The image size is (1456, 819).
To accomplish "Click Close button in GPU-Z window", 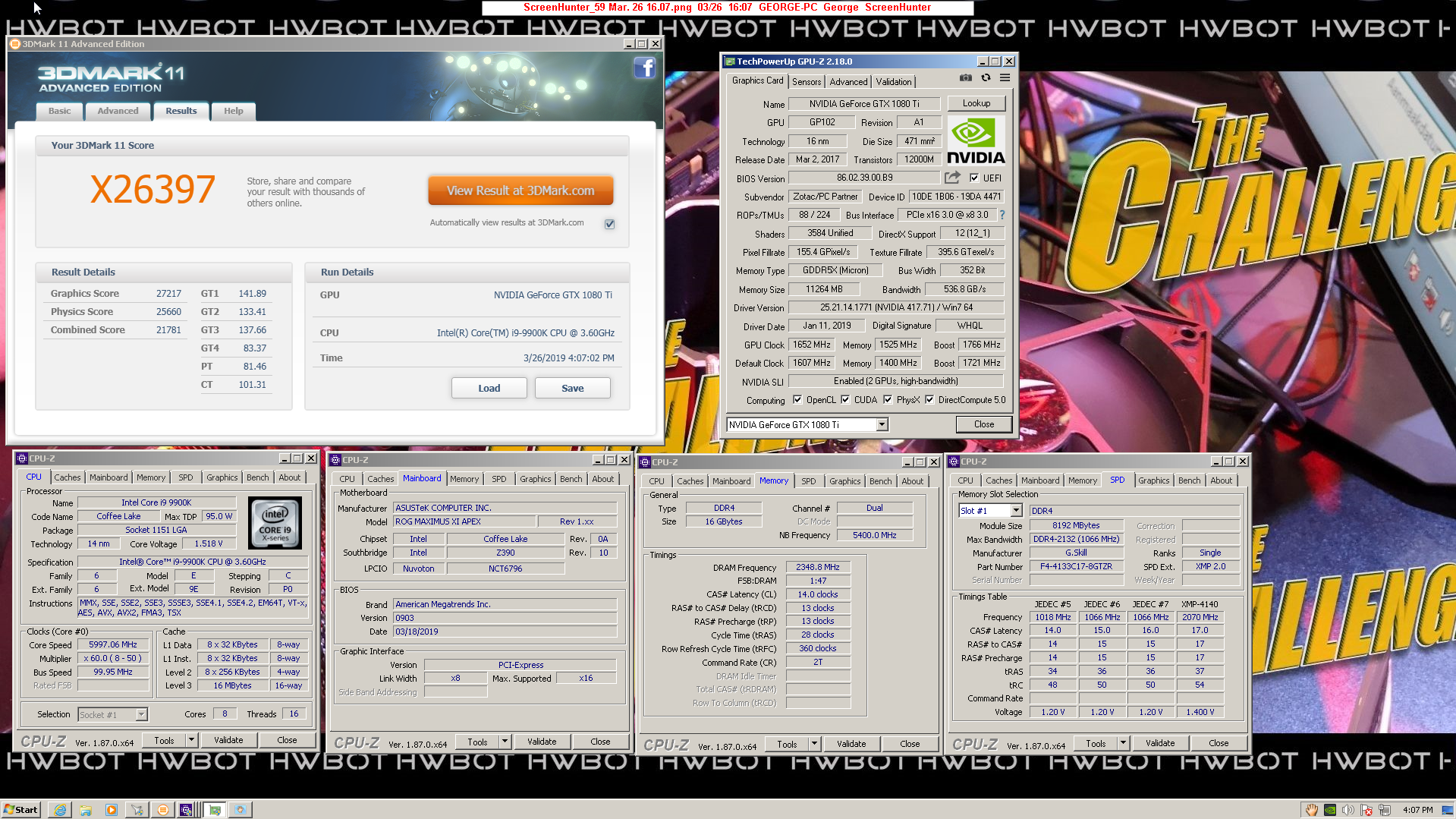I will point(984,424).
